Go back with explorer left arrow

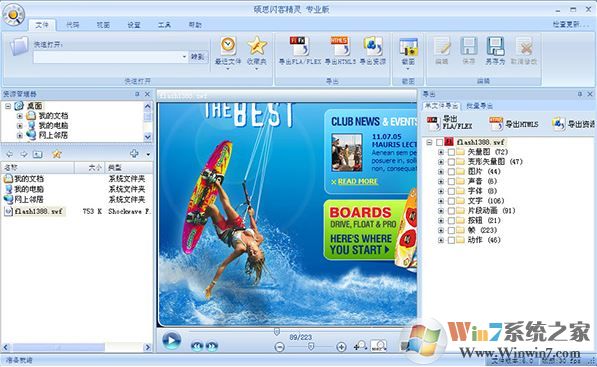click(10, 154)
